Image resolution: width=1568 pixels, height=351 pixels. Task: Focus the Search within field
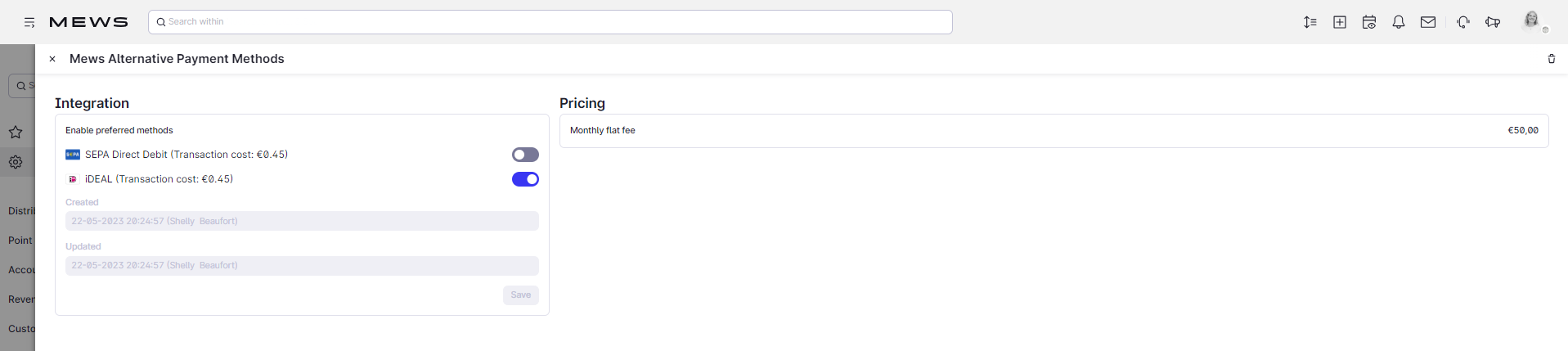[550, 22]
